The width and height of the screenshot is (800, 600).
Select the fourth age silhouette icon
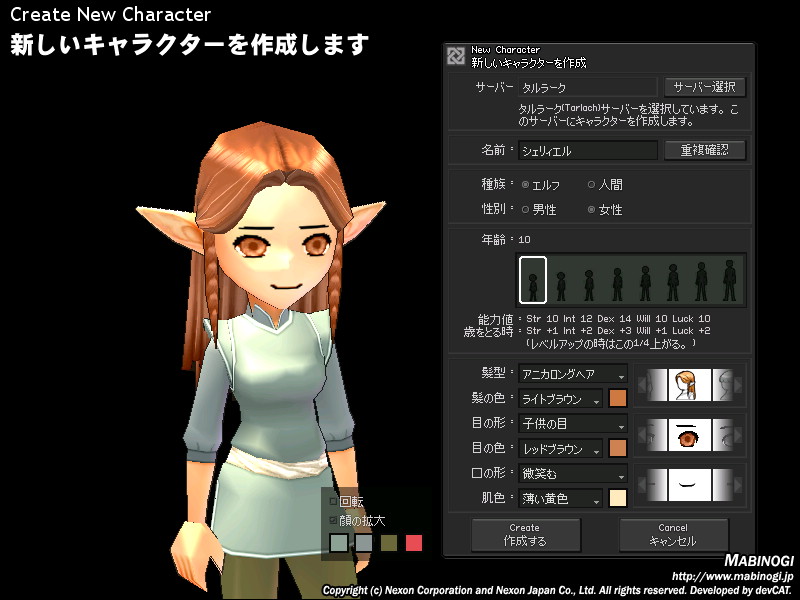pos(617,284)
